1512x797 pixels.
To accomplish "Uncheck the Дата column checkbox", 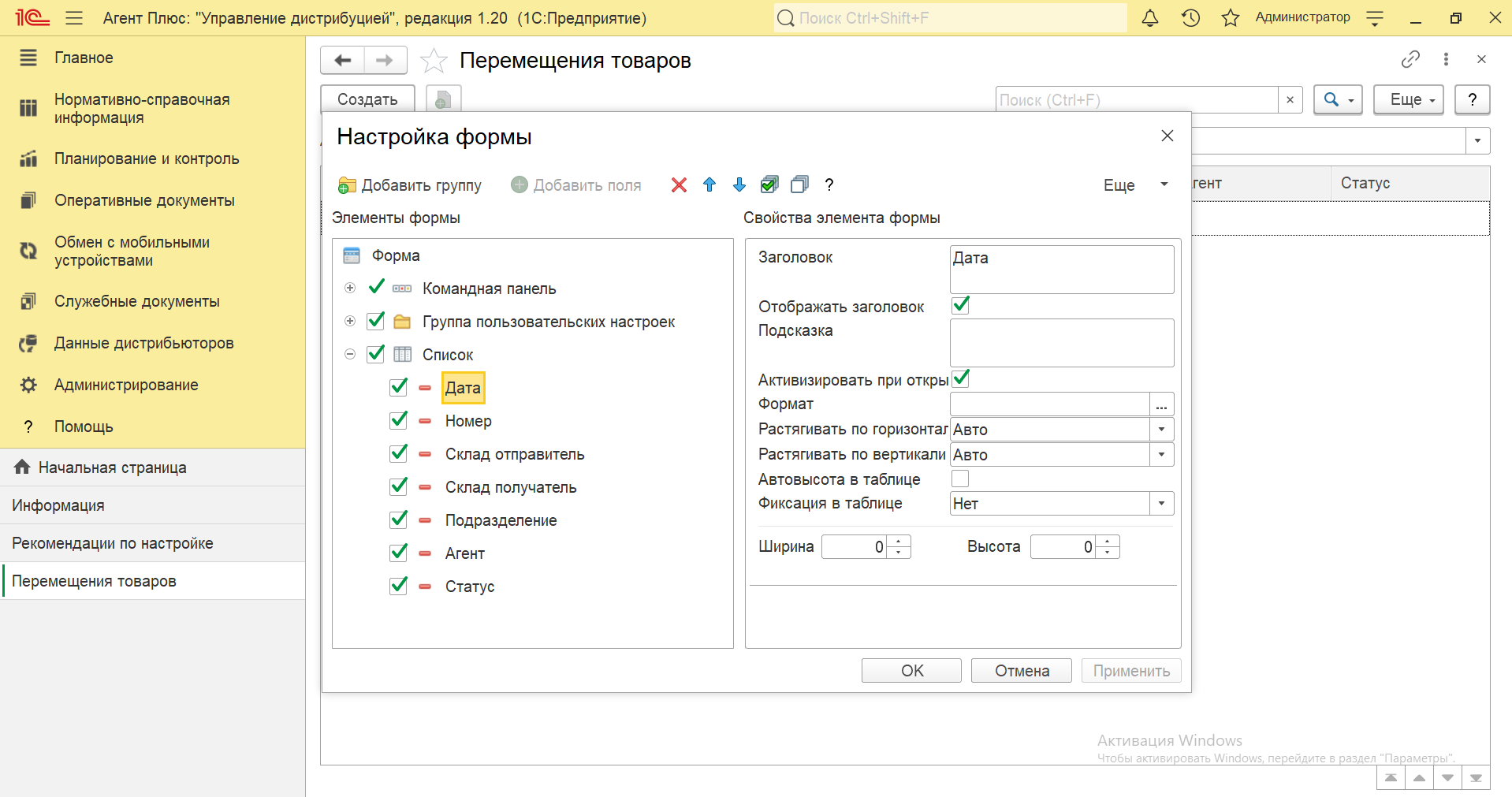I will (x=399, y=387).
